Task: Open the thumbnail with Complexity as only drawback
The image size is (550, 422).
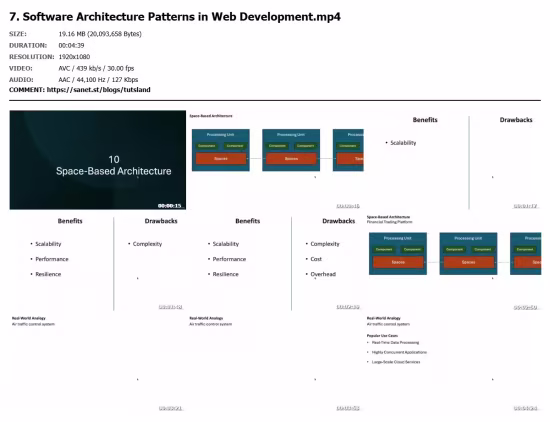Action: (98, 261)
